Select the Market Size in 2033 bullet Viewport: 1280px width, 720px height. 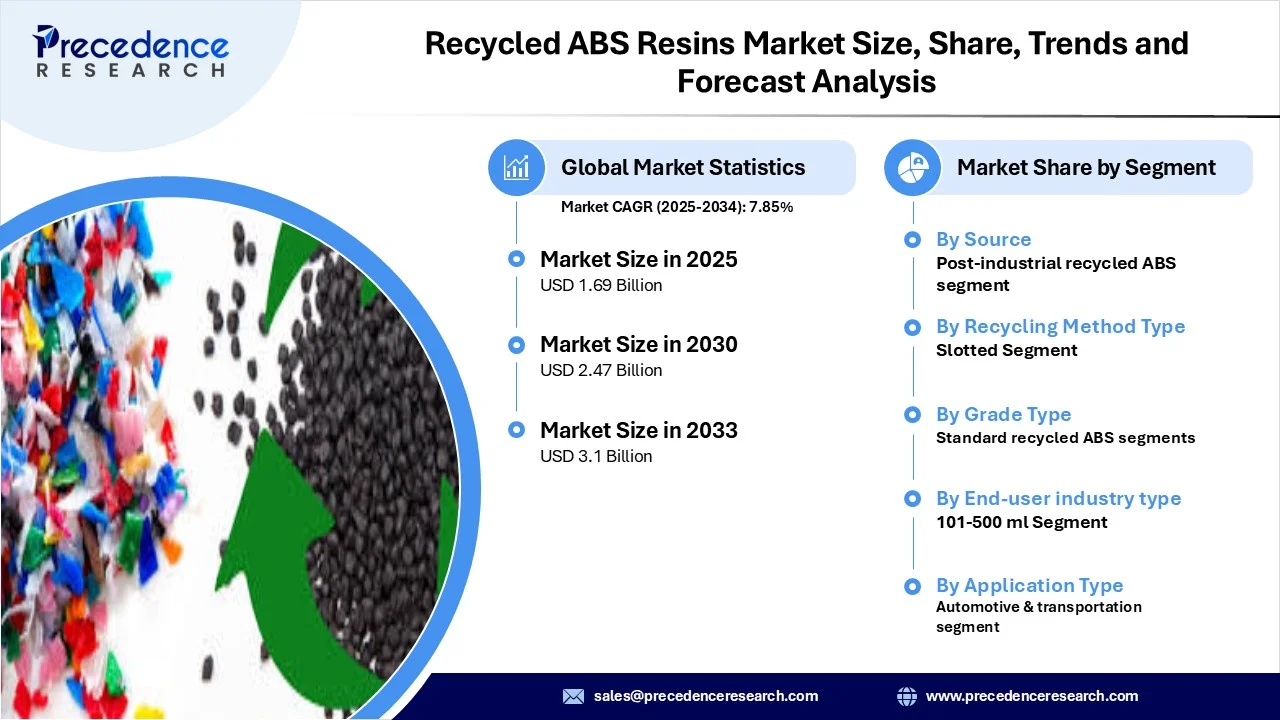pyautogui.click(x=516, y=430)
